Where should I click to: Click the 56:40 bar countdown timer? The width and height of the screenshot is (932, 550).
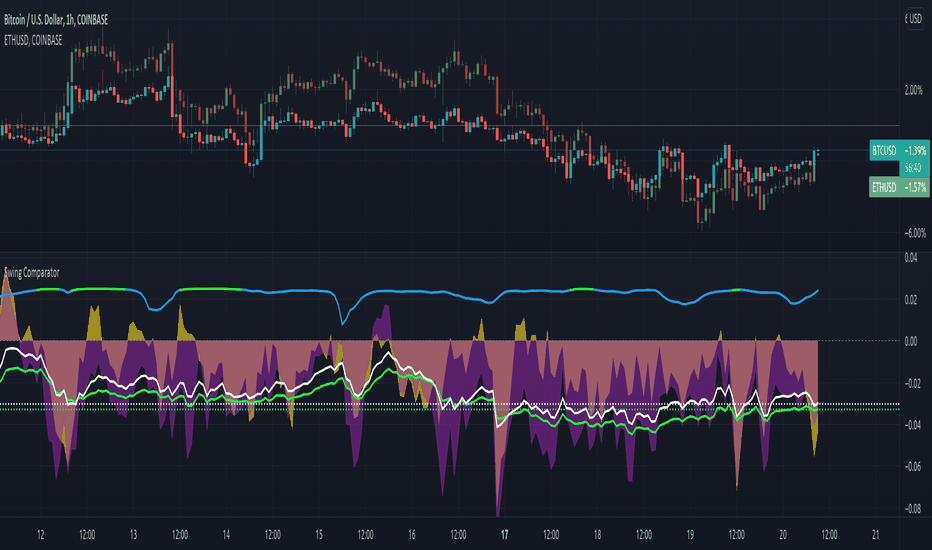[913, 168]
